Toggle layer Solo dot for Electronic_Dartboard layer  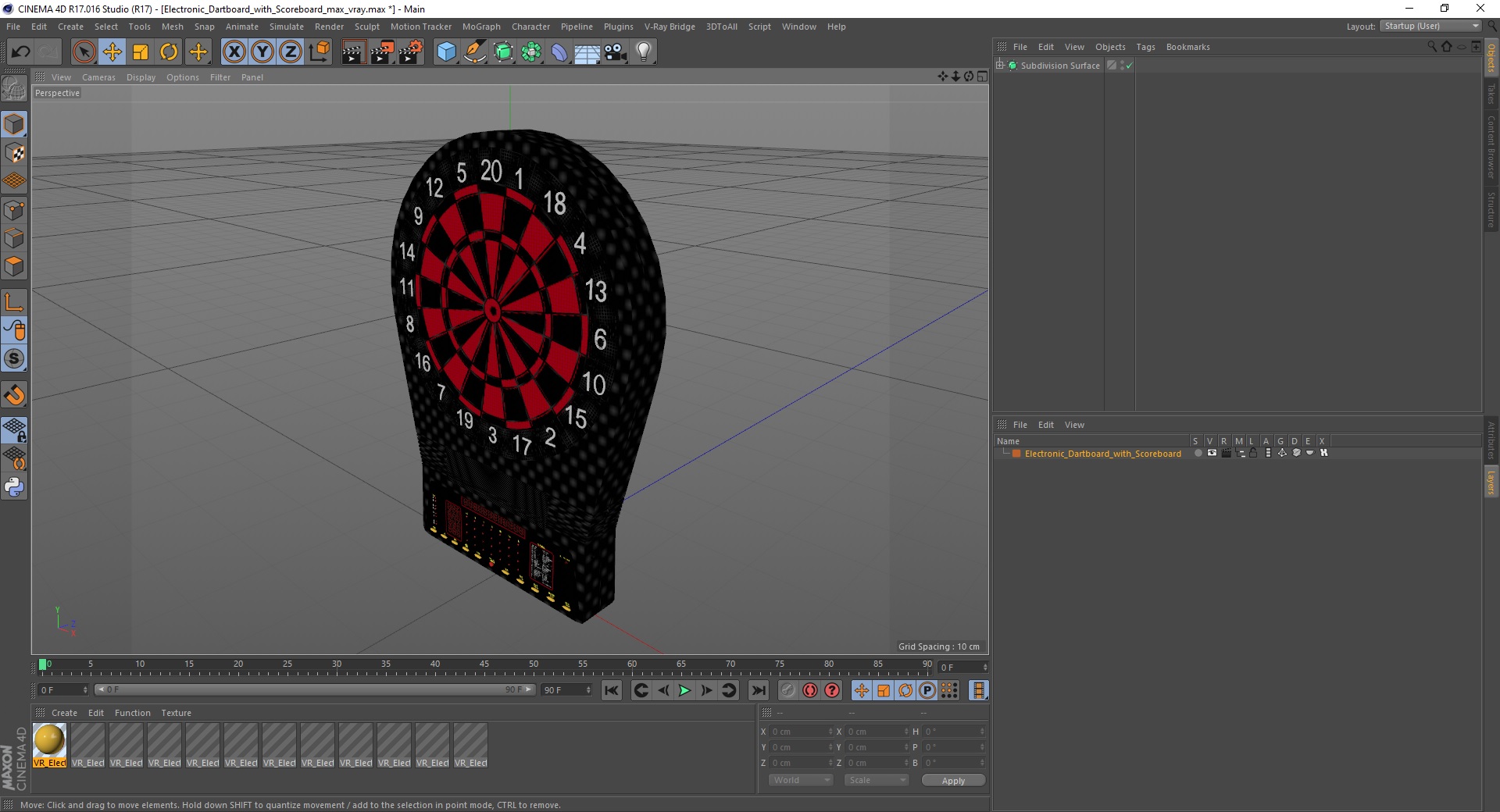click(1198, 453)
